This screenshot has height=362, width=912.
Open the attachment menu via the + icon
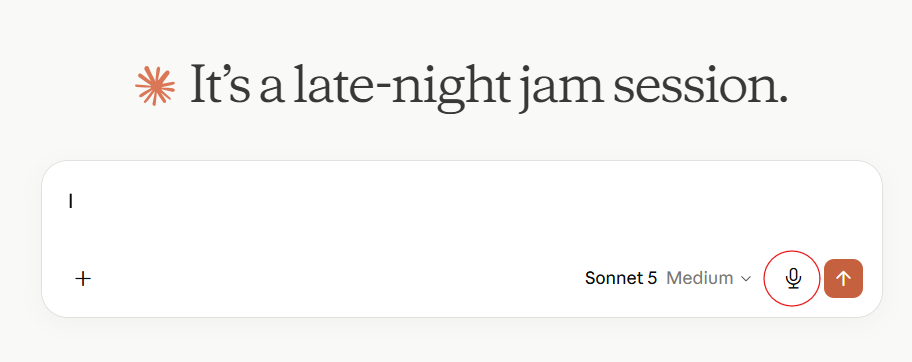coord(83,279)
